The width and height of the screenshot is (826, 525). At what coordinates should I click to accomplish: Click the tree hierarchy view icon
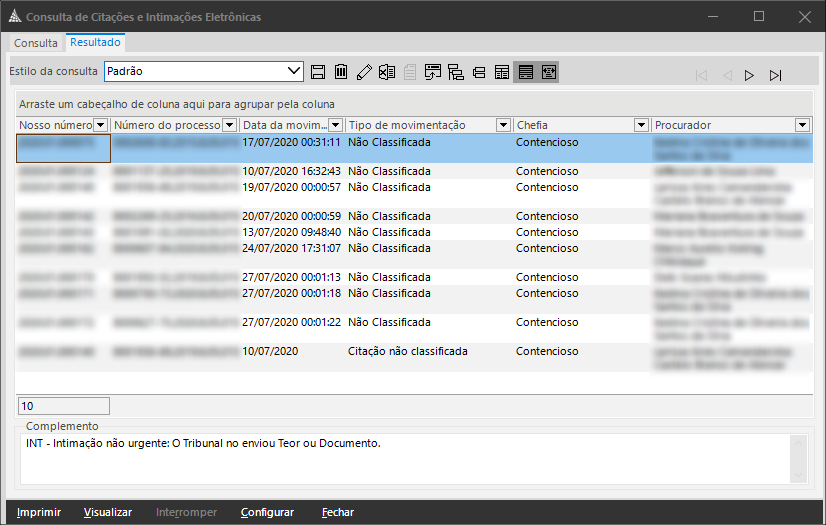pos(456,72)
